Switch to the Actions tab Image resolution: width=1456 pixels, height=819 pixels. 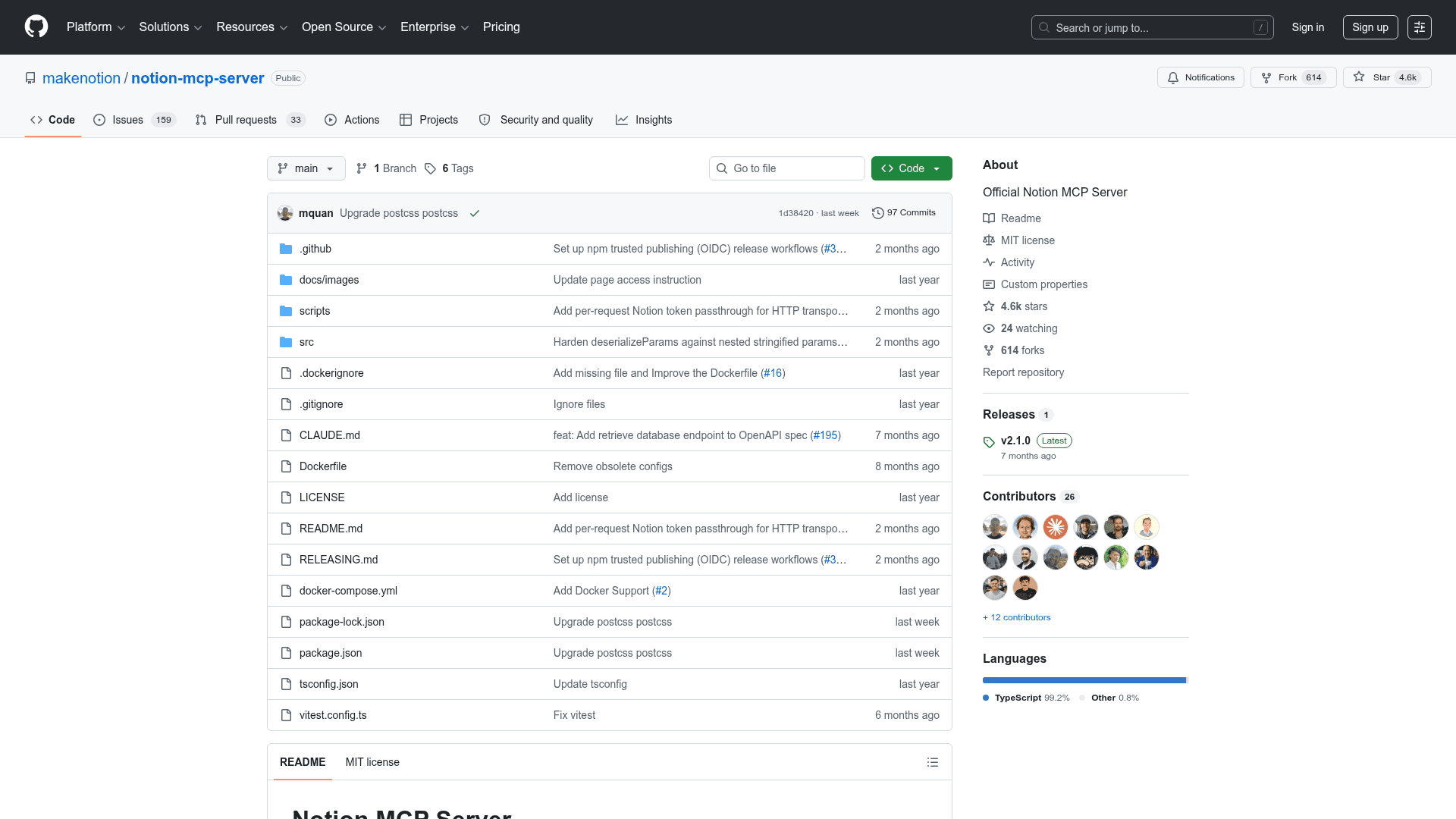click(x=352, y=120)
